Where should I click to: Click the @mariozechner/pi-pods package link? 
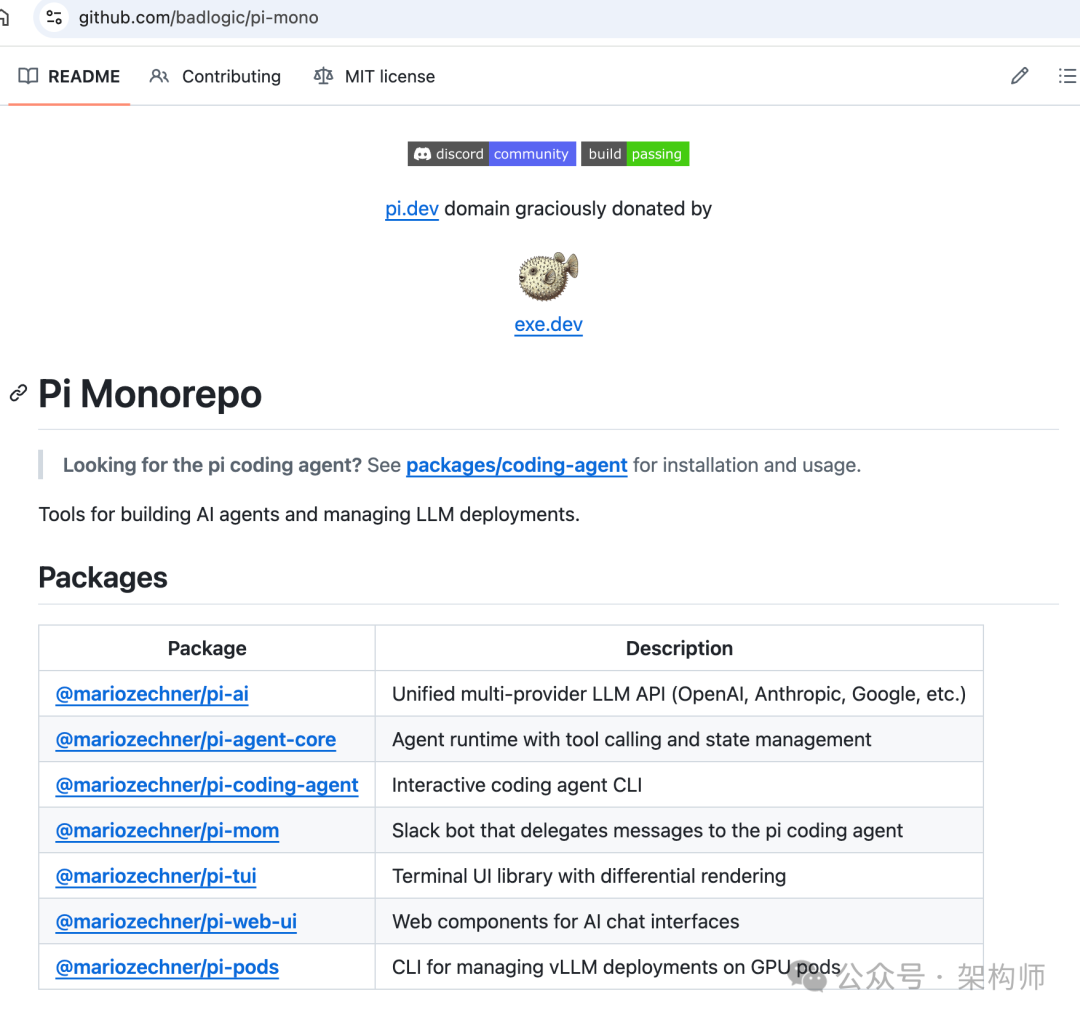click(166, 966)
